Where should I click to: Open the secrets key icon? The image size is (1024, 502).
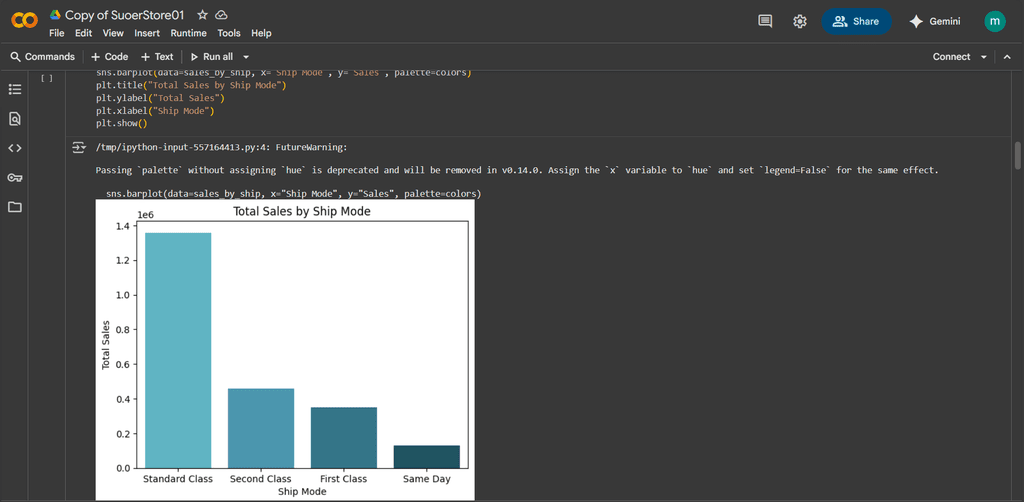15,178
